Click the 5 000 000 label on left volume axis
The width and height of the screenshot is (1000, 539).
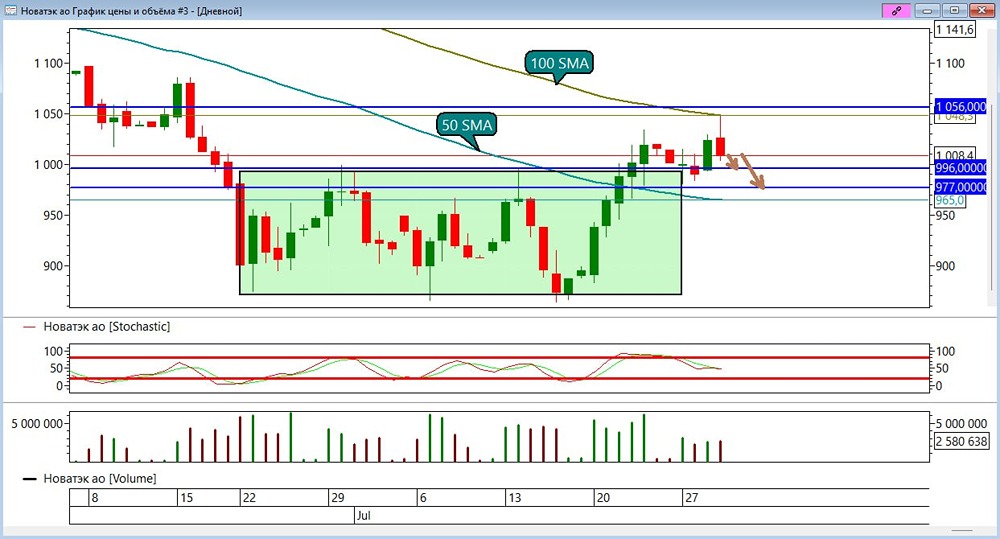pyautogui.click(x=37, y=424)
